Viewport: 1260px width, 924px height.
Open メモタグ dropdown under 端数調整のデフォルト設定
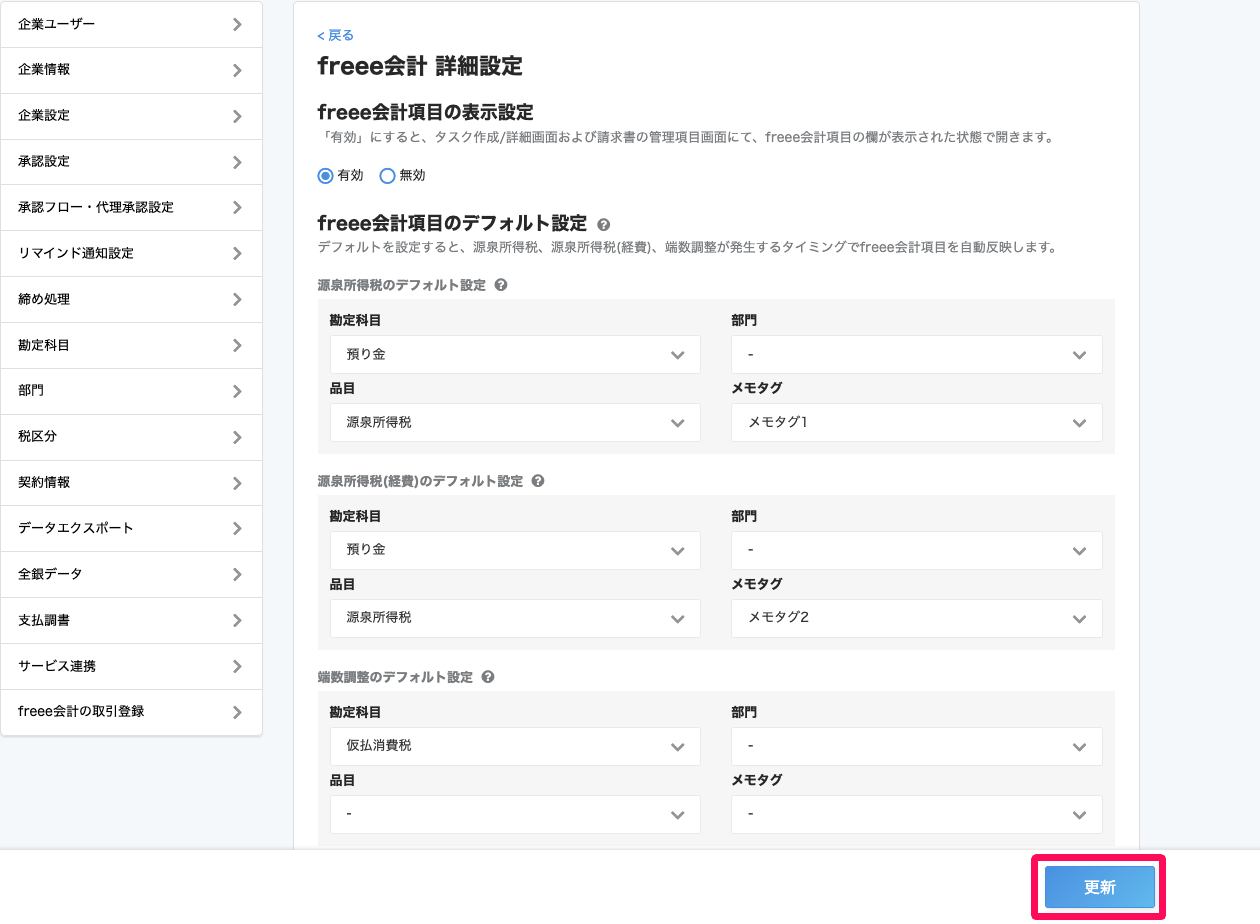click(917, 814)
